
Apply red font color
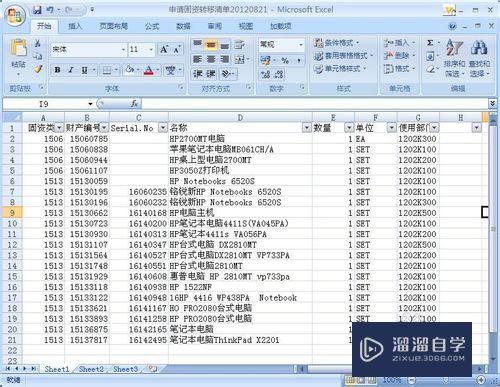(149, 70)
